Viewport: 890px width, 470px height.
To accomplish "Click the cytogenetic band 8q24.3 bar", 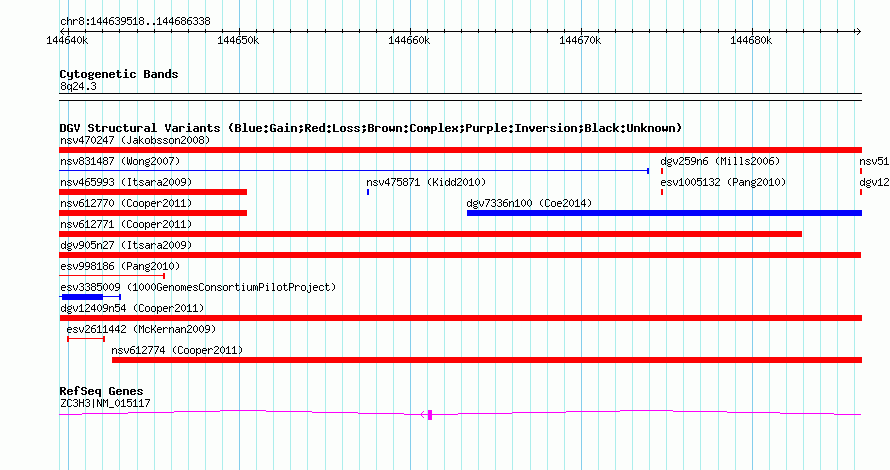I will point(460,97).
